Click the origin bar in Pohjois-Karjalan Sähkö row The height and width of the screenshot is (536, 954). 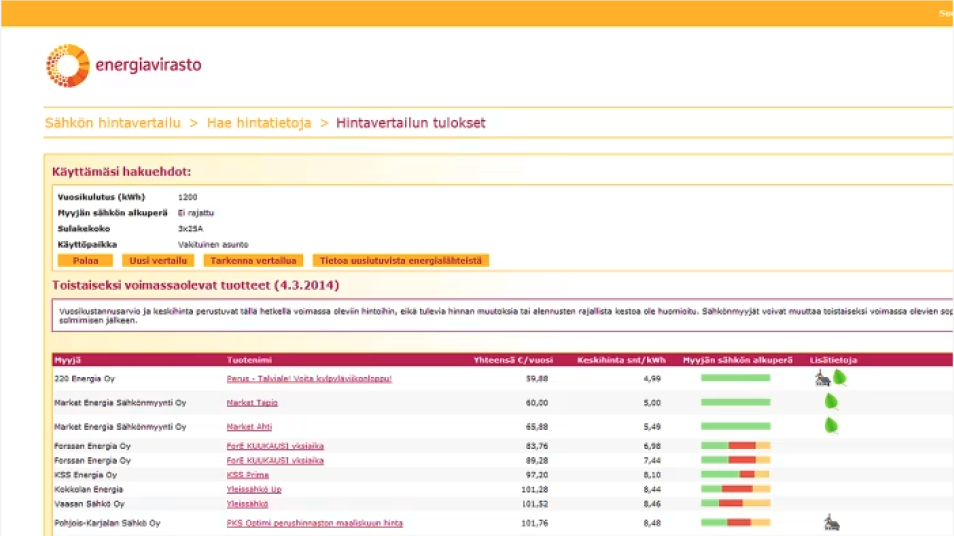coord(736,523)
